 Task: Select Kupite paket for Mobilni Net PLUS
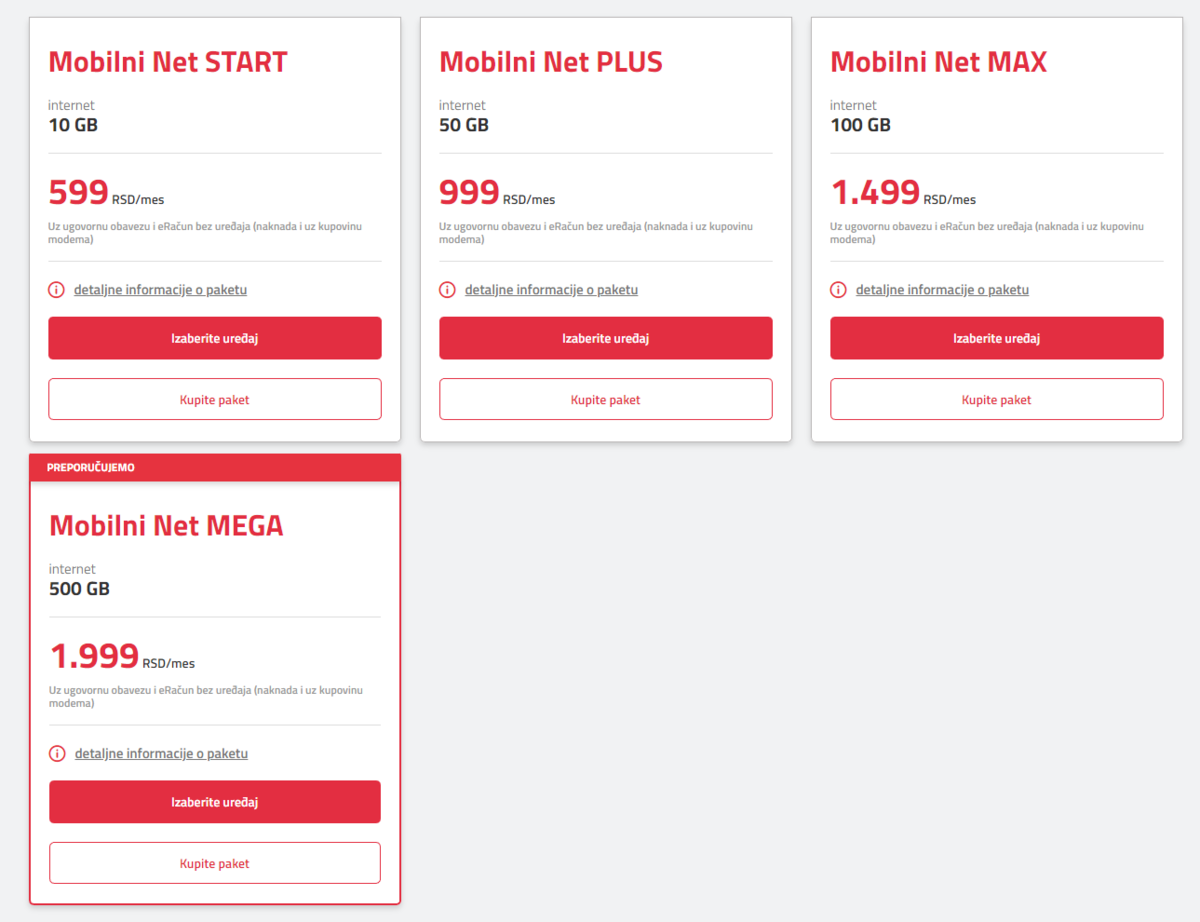(x=606, y=399)
